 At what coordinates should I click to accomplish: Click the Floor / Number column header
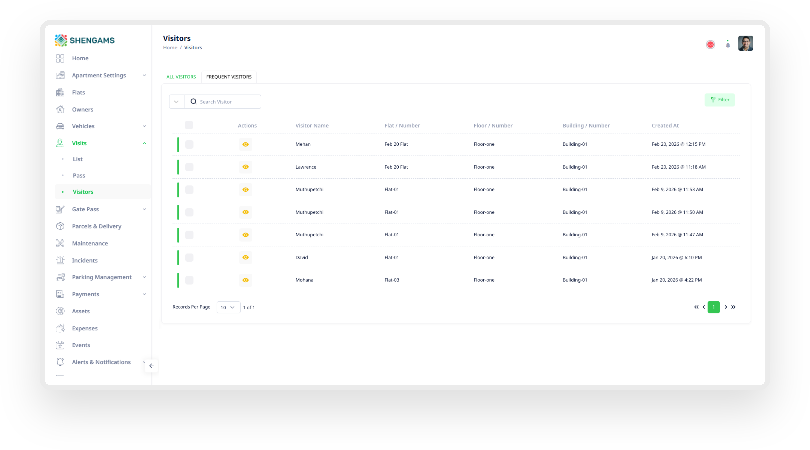[493, 126]
